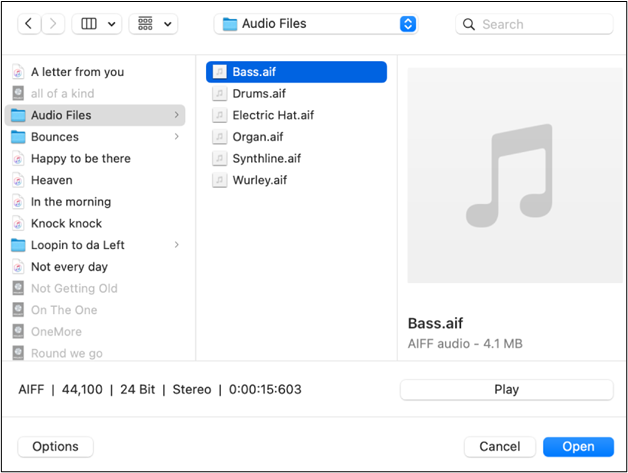Select the 'A letter from you' project
The height and width of the screenshot is (473, 628).
pyautogui.click(x=95, y=72)
